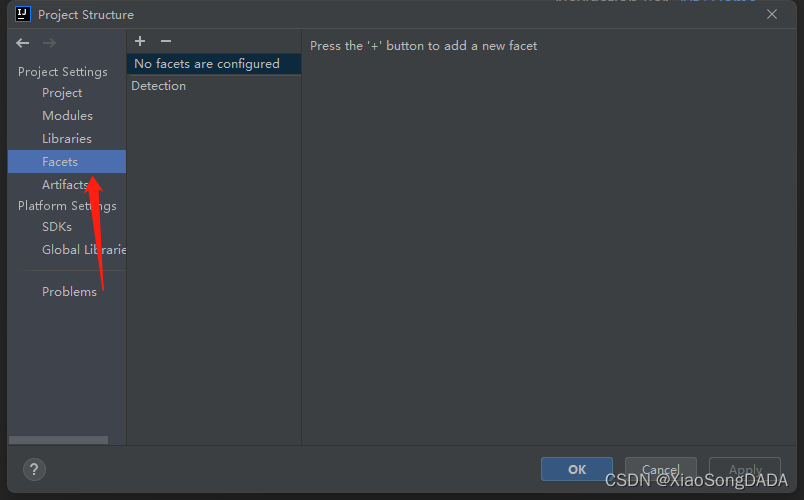Close the Project Structure dialog
804x500 pixels.
[772, 14]
